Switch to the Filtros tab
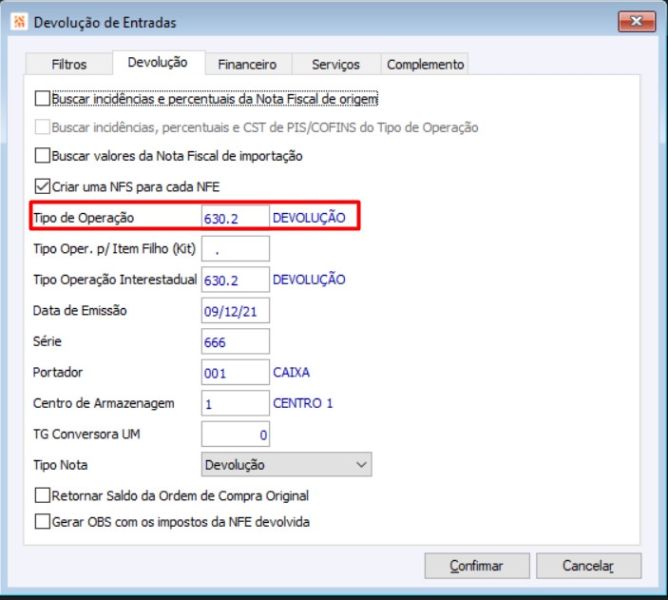Screen dimensions: 668x600 (x=69, y=64)
